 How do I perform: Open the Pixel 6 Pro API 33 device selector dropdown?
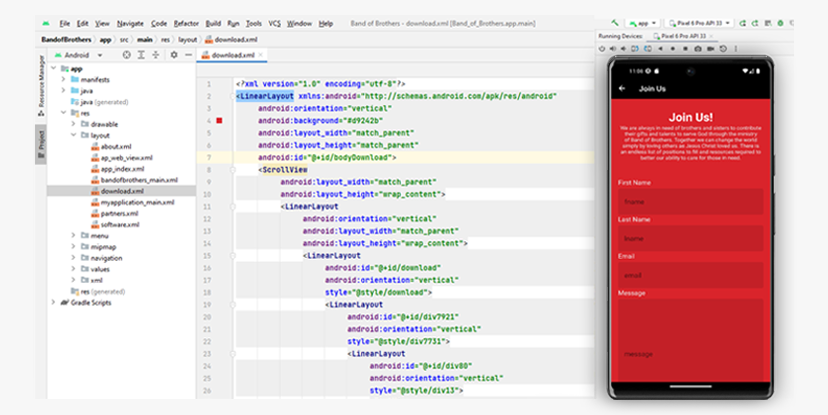pyautogui.click(x=699, y=23)
